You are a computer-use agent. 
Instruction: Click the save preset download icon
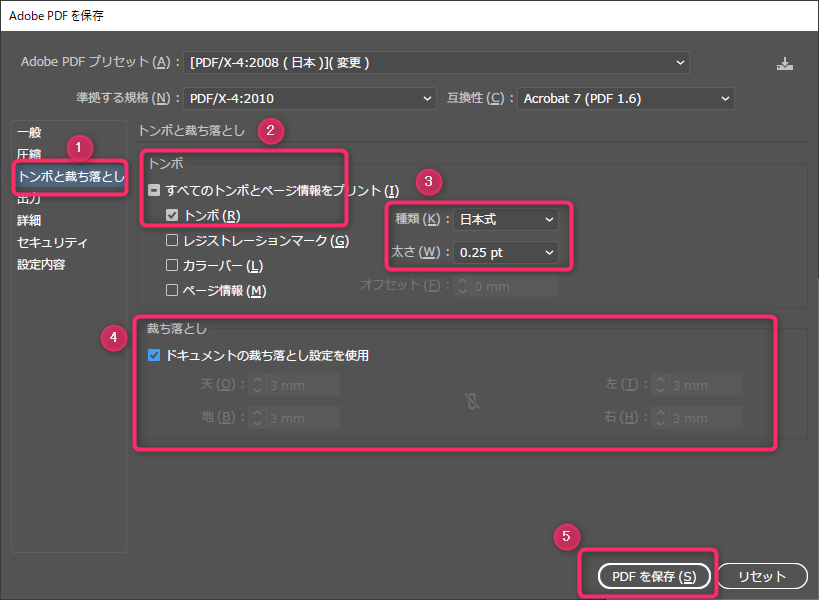(x=785, y=62)
